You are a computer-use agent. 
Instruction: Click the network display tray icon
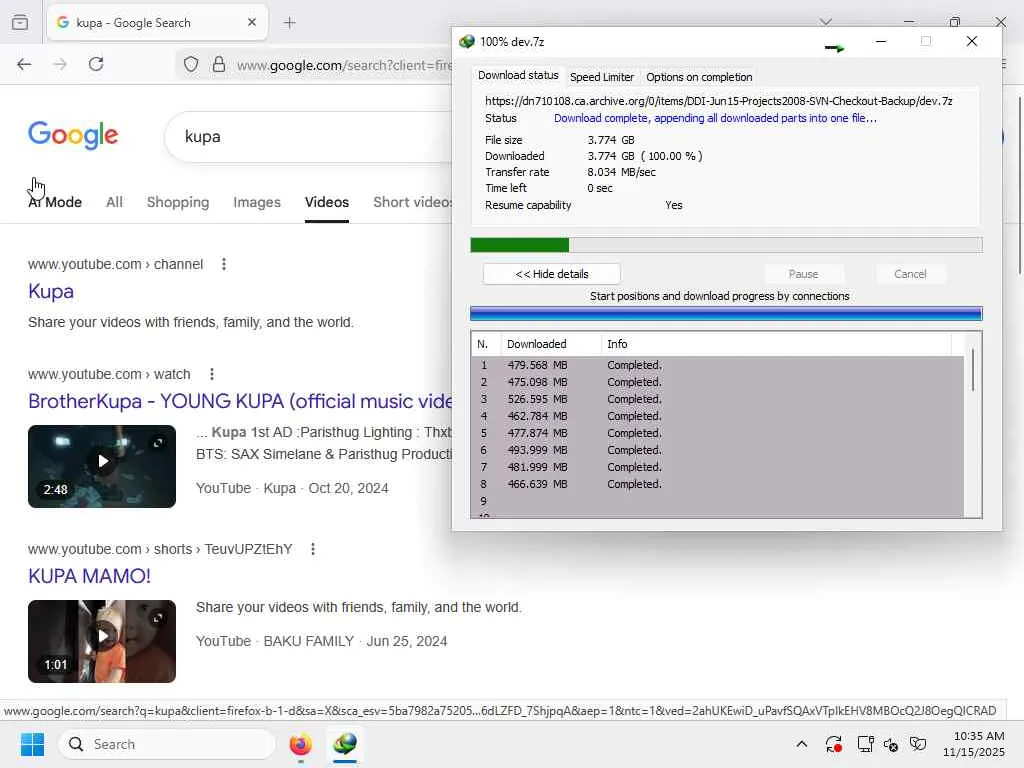pos(865,744)
